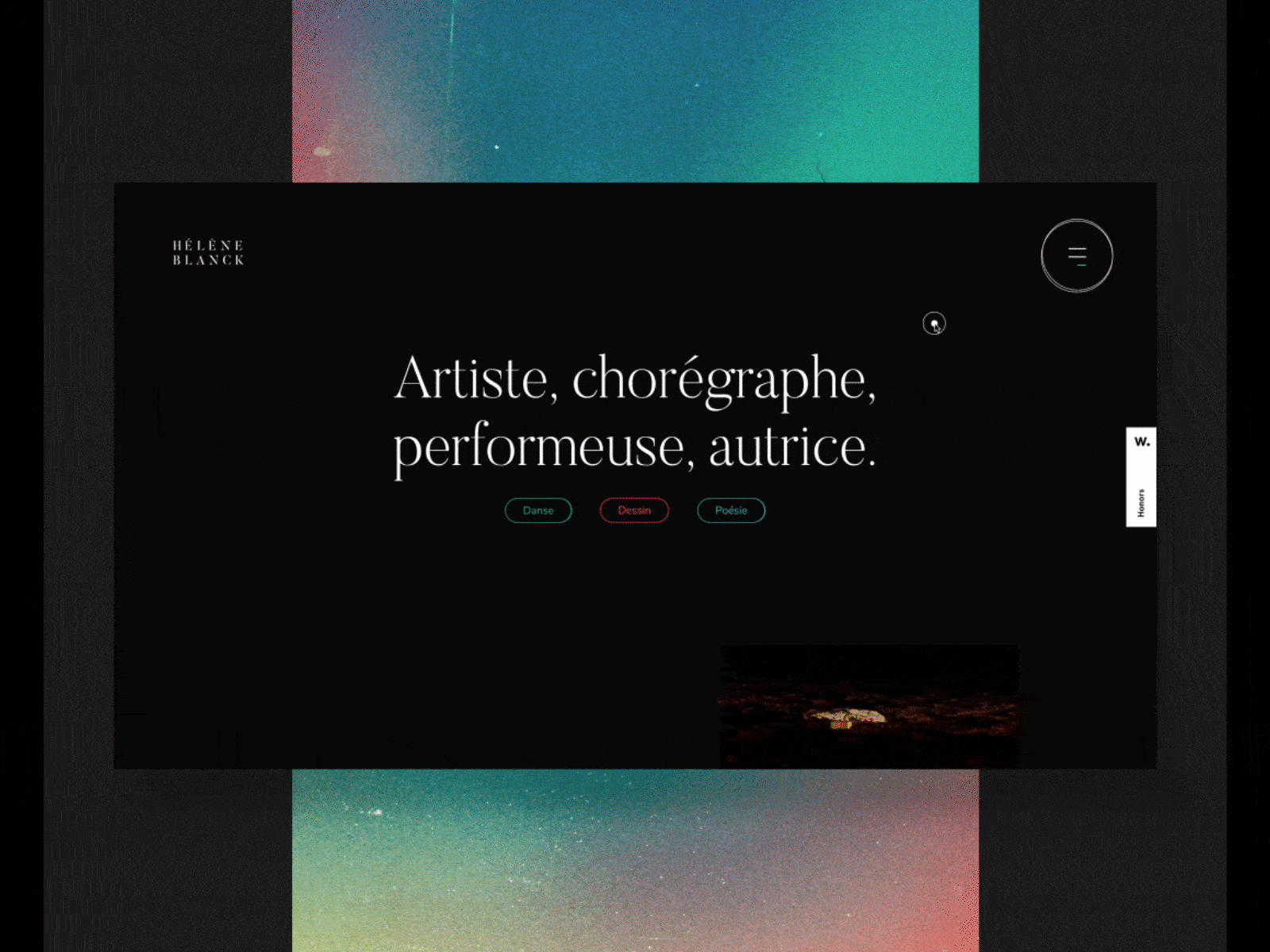The height and width of the screenshot is (952, 1270).
Task: Select the red Dessin category pill
Action: point(634,510)
